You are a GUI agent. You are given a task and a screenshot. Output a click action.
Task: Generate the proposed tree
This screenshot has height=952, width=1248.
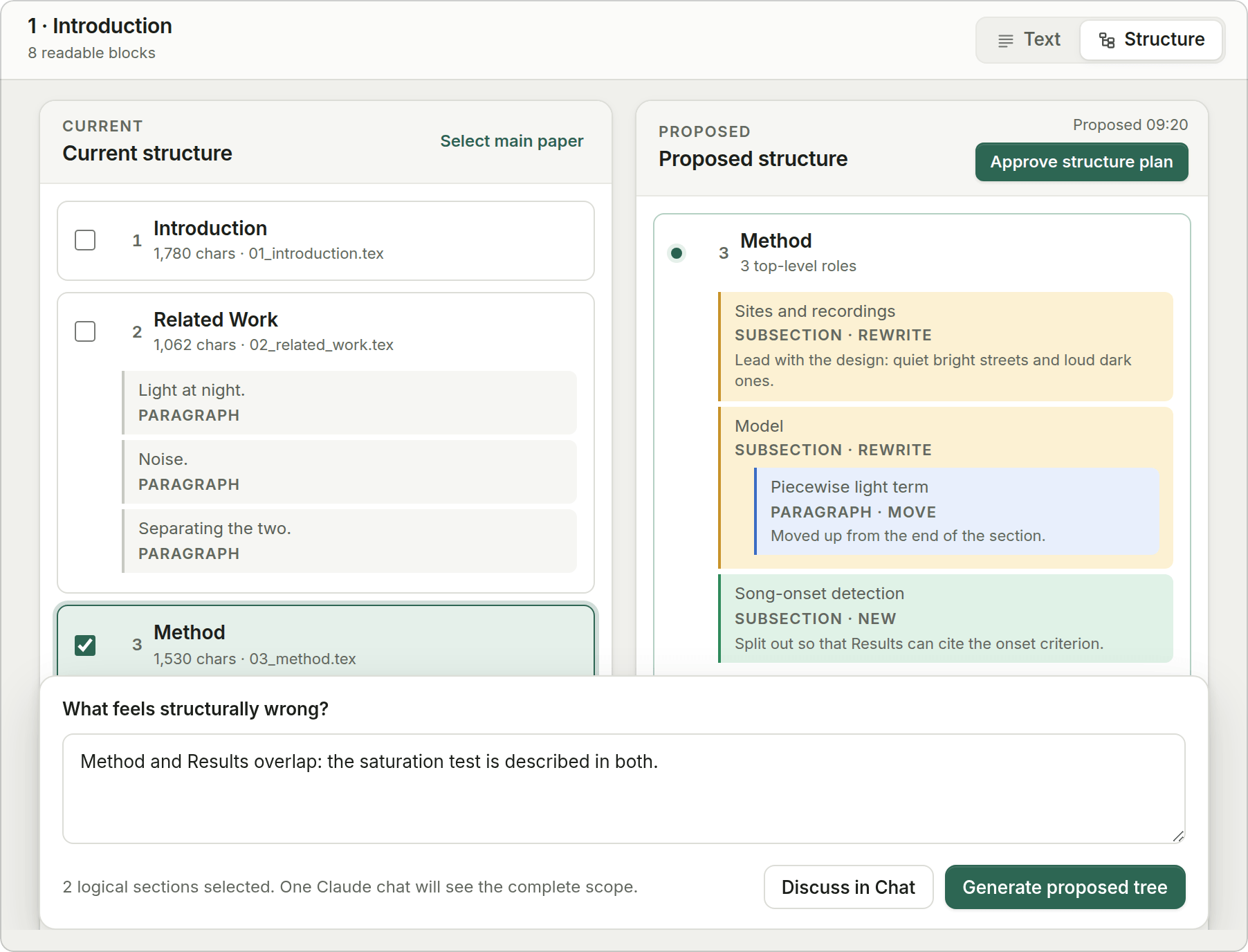(1065, 887)
